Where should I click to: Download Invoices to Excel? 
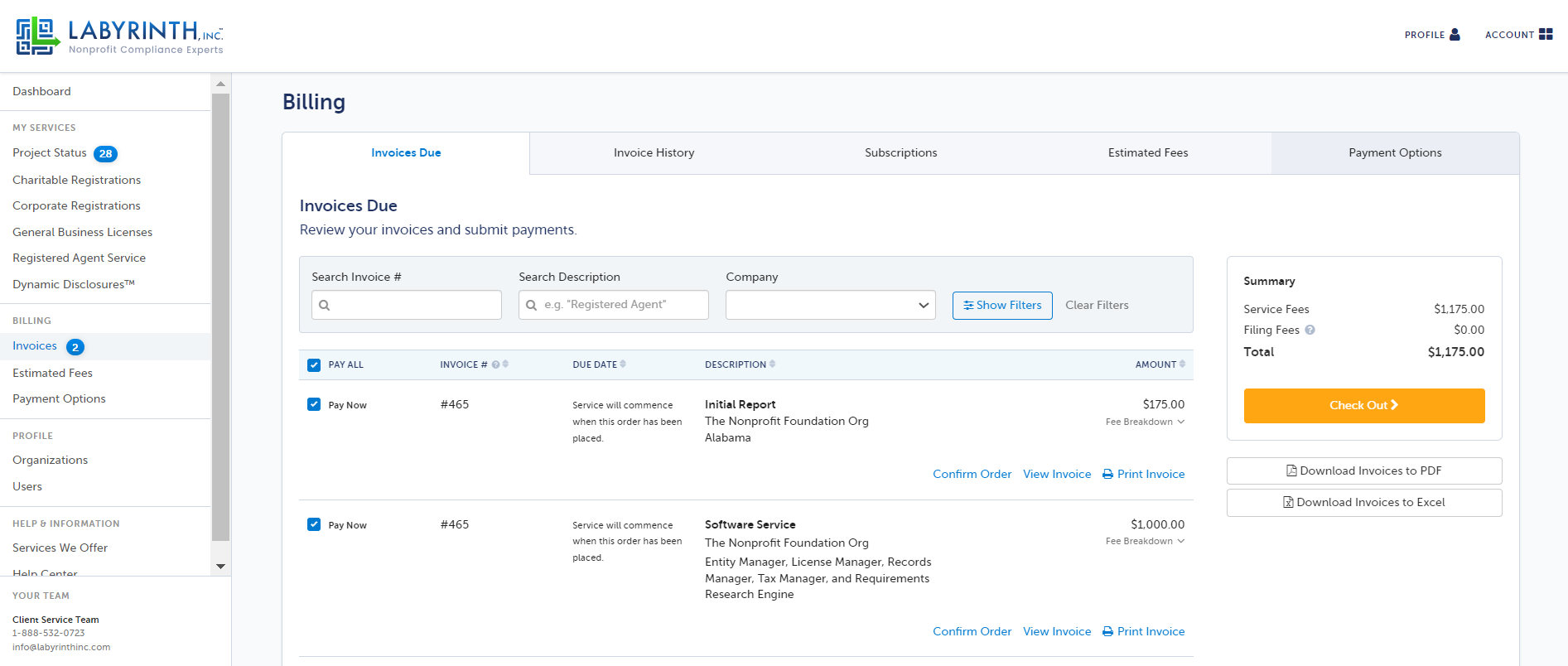[1364, 502]
